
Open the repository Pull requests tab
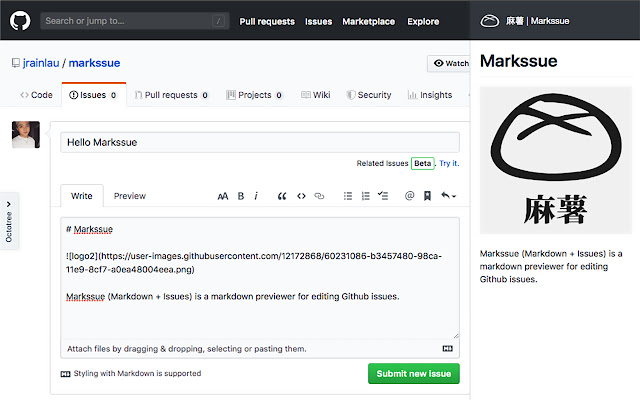click(x=171, y=95)
